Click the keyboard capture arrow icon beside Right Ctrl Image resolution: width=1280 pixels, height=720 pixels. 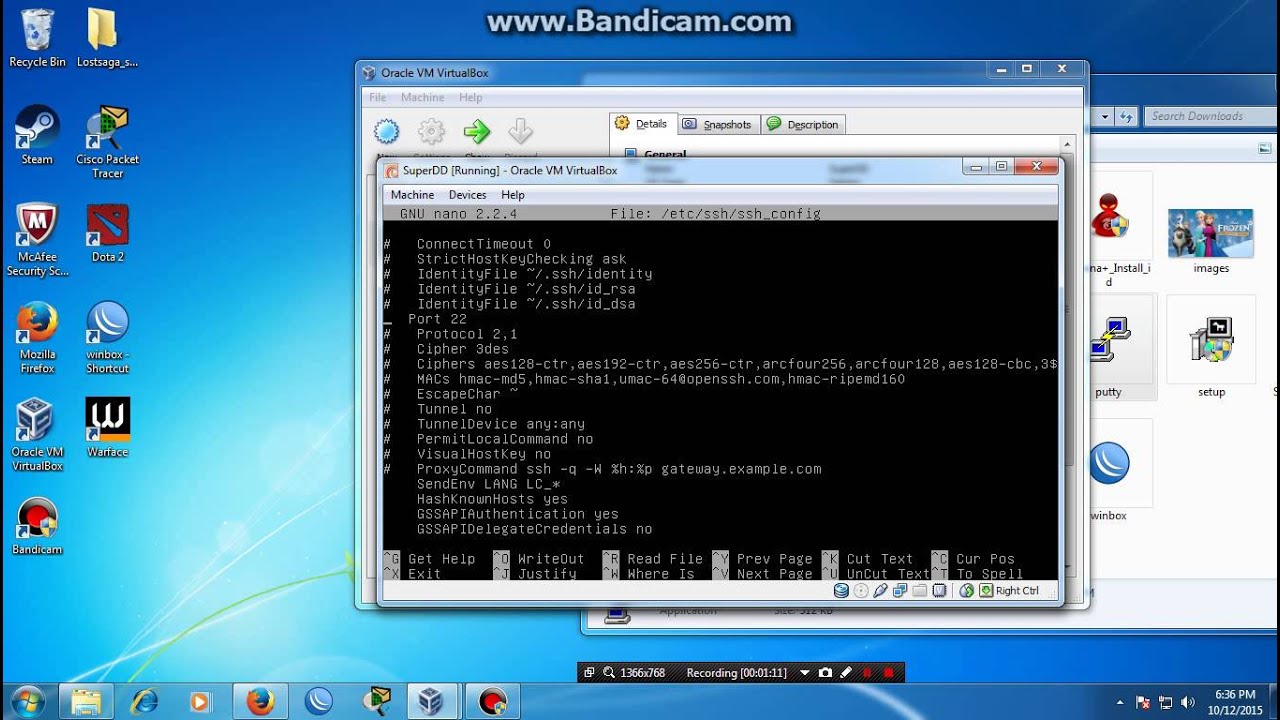986,590
